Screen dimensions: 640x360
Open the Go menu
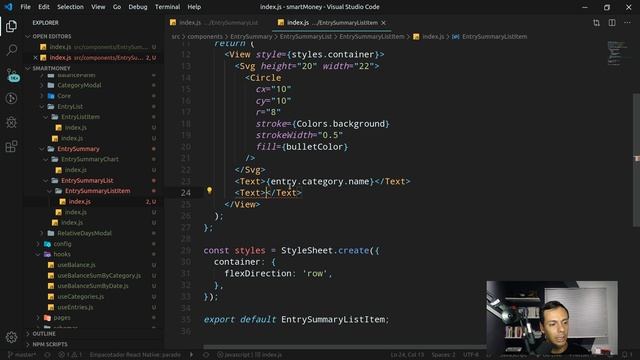pos(117,7)
